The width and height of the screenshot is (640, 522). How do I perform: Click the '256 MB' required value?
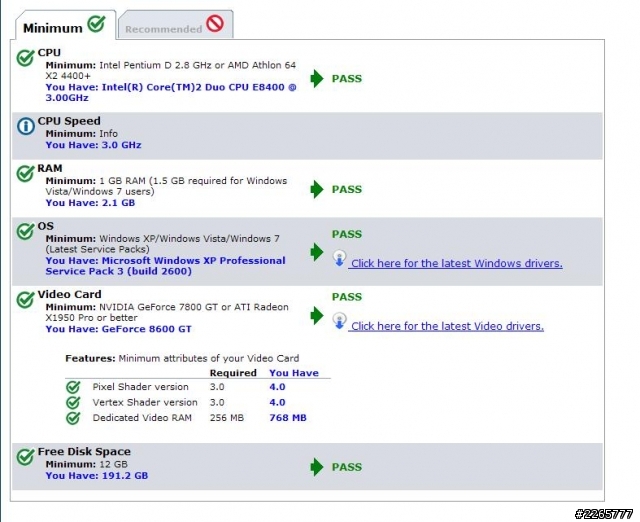(x=227, y=418)
